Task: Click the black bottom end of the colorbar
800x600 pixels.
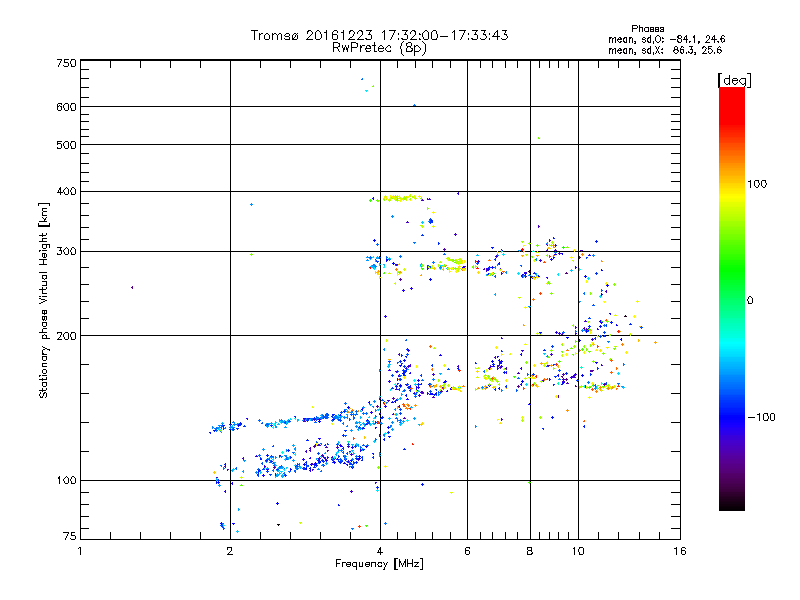Action: [x=731, y=504]
